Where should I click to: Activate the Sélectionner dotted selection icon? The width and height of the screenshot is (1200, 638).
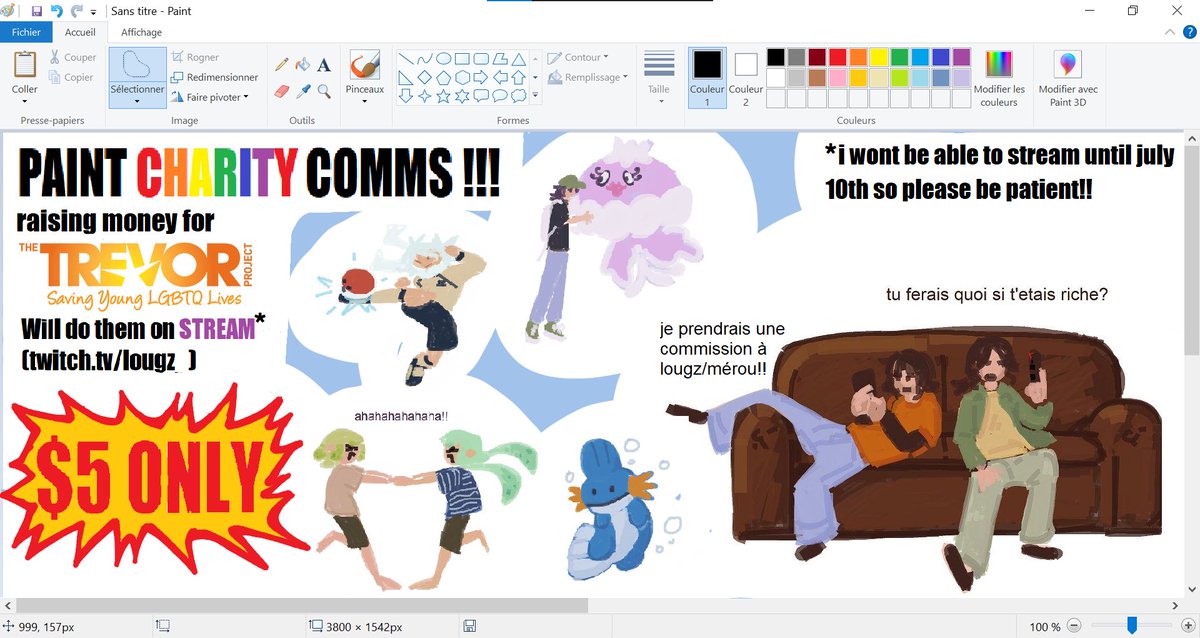pyautogui.click(x=137, y=66)
